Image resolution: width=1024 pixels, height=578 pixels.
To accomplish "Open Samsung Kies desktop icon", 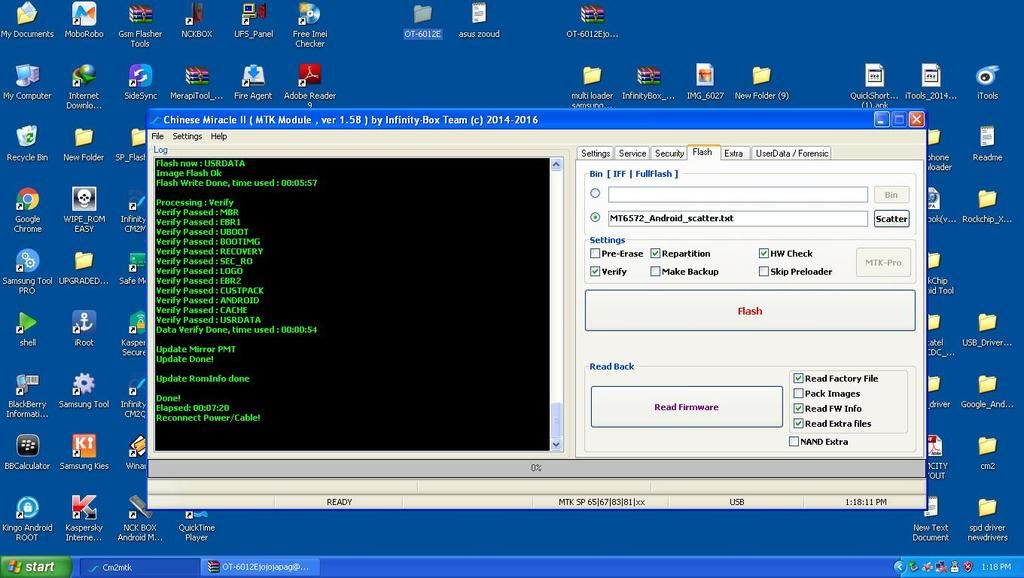I will pos(84,446).
